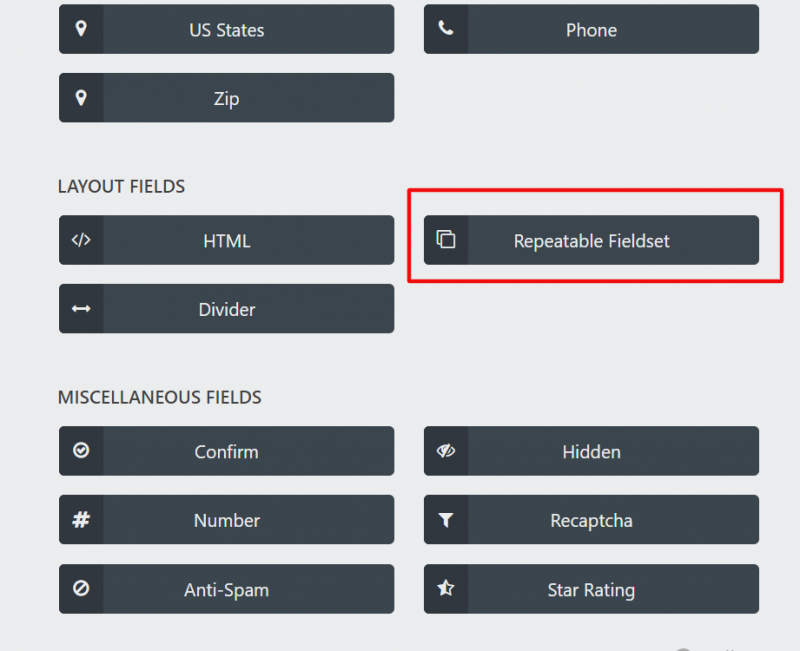The width and height of the screenshot is (800, 651).
Task: Add a Recaptcha field
Action: click(x=591, y=521)
